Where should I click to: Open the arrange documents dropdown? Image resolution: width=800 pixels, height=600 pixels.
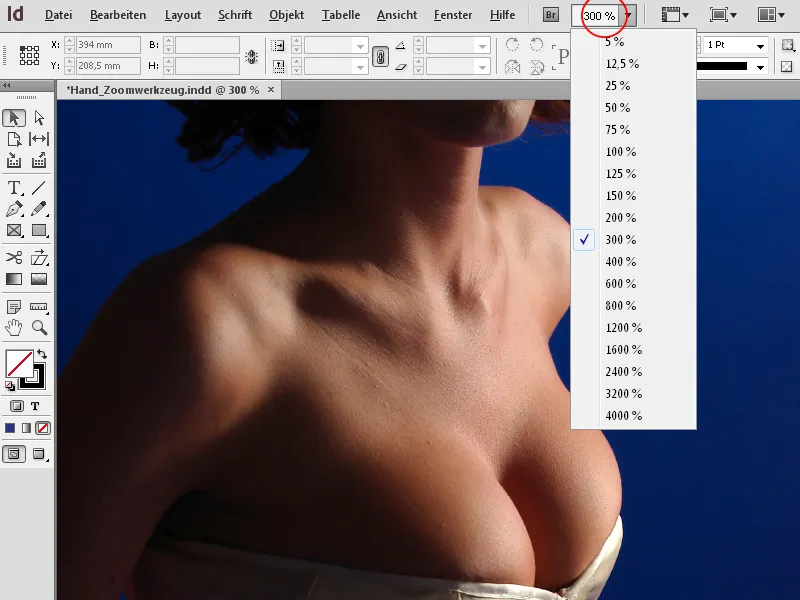tap(771, 15)
